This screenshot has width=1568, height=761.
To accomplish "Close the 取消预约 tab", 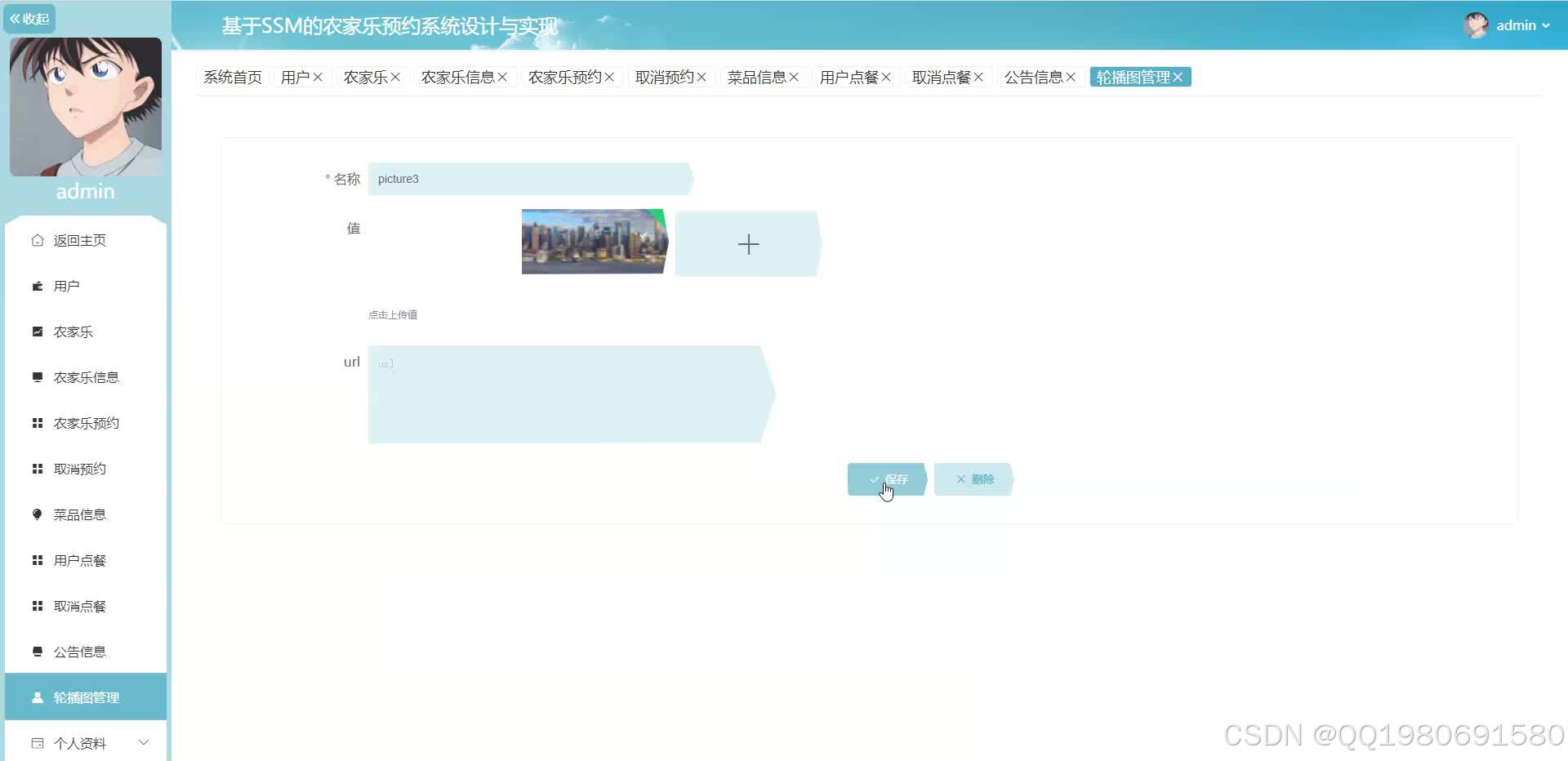I will [702, 77].
